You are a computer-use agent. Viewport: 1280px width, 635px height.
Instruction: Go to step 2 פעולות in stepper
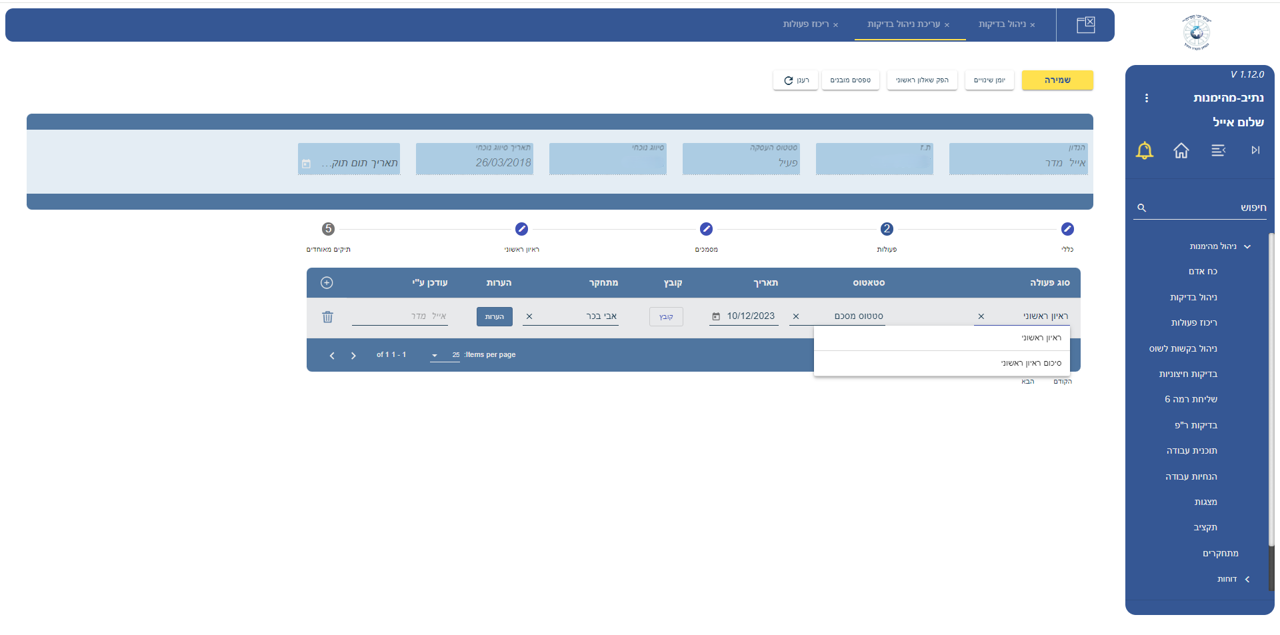[x=886, y=229]
